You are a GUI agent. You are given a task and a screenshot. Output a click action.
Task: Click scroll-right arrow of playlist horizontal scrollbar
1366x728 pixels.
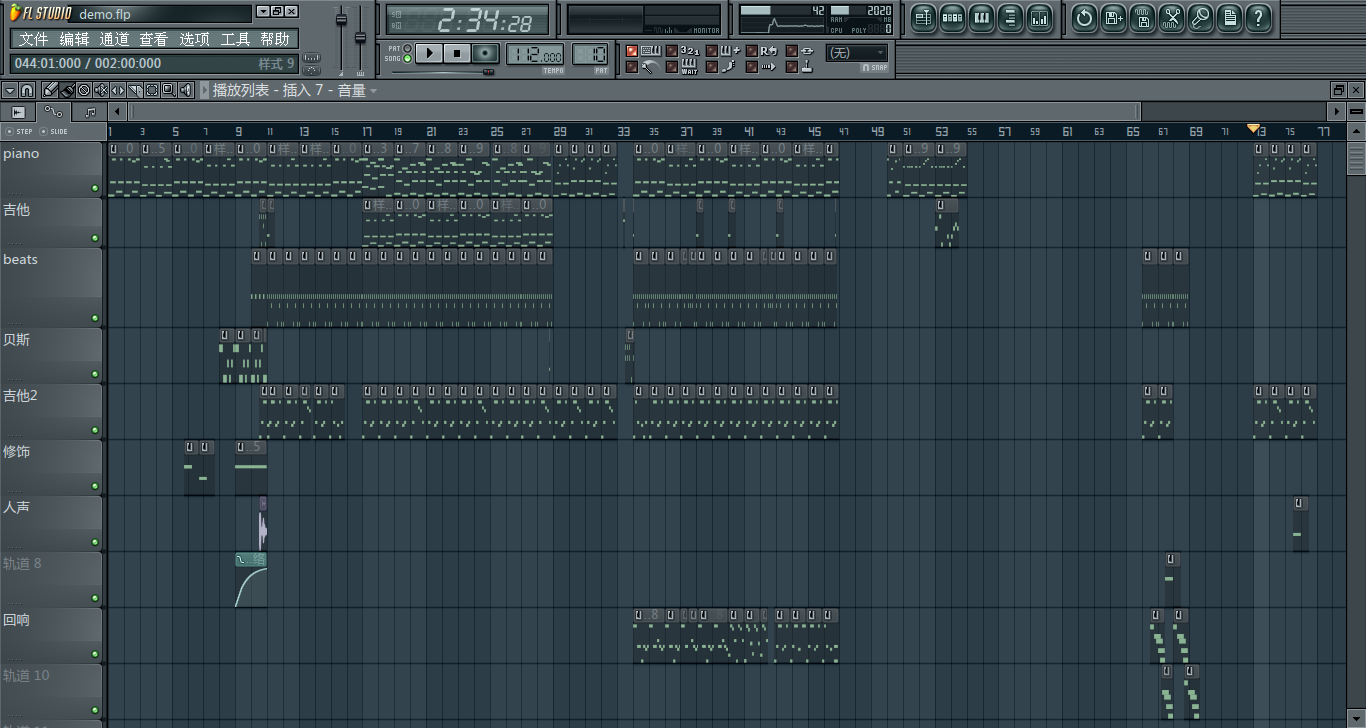1337,111
